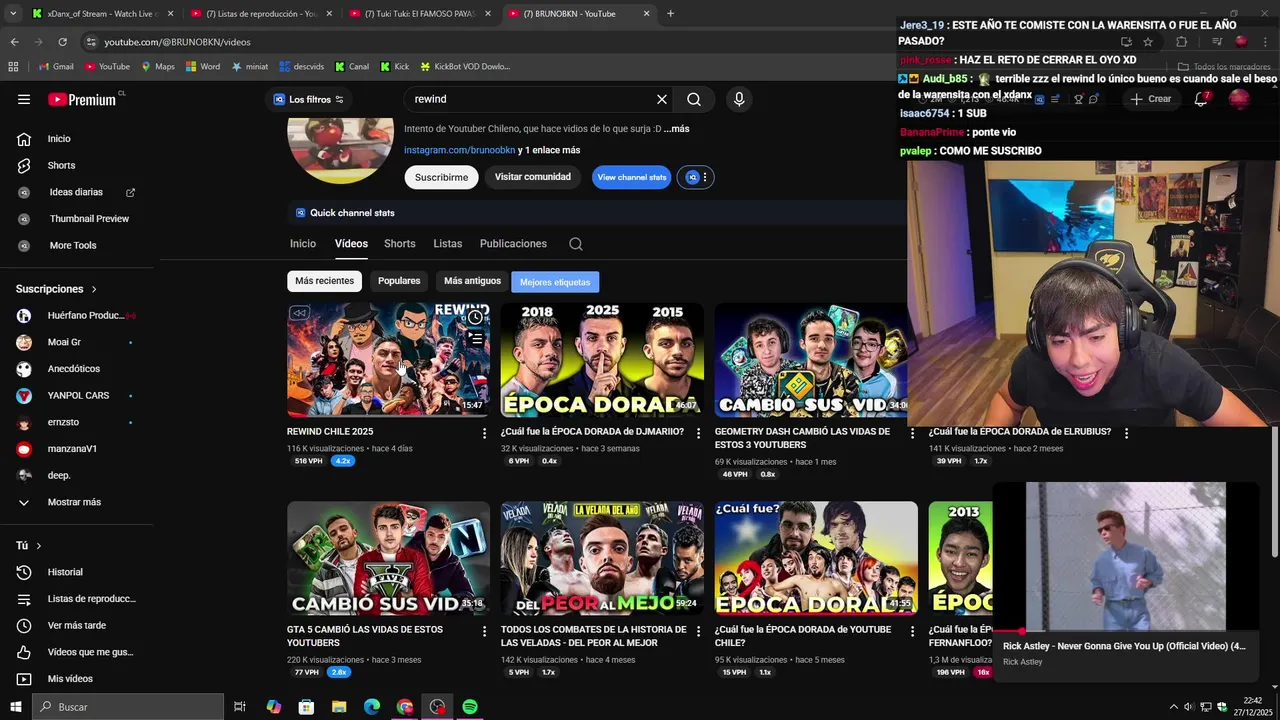1280x720 pixels.
Task: Open 'Videos que me gus...' in sidebar
Action: pos(89,652)
